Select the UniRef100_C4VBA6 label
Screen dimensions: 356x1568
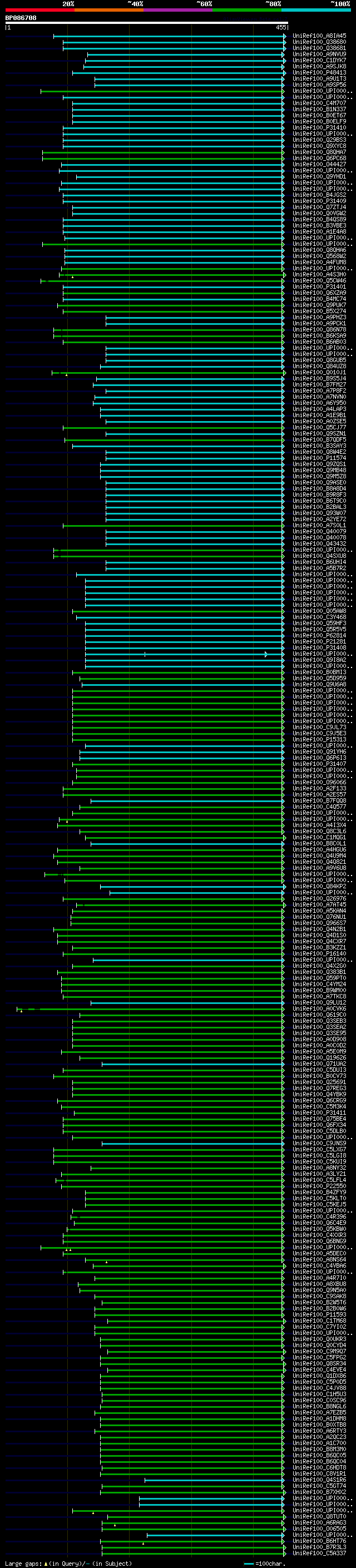pos(319,1265)
